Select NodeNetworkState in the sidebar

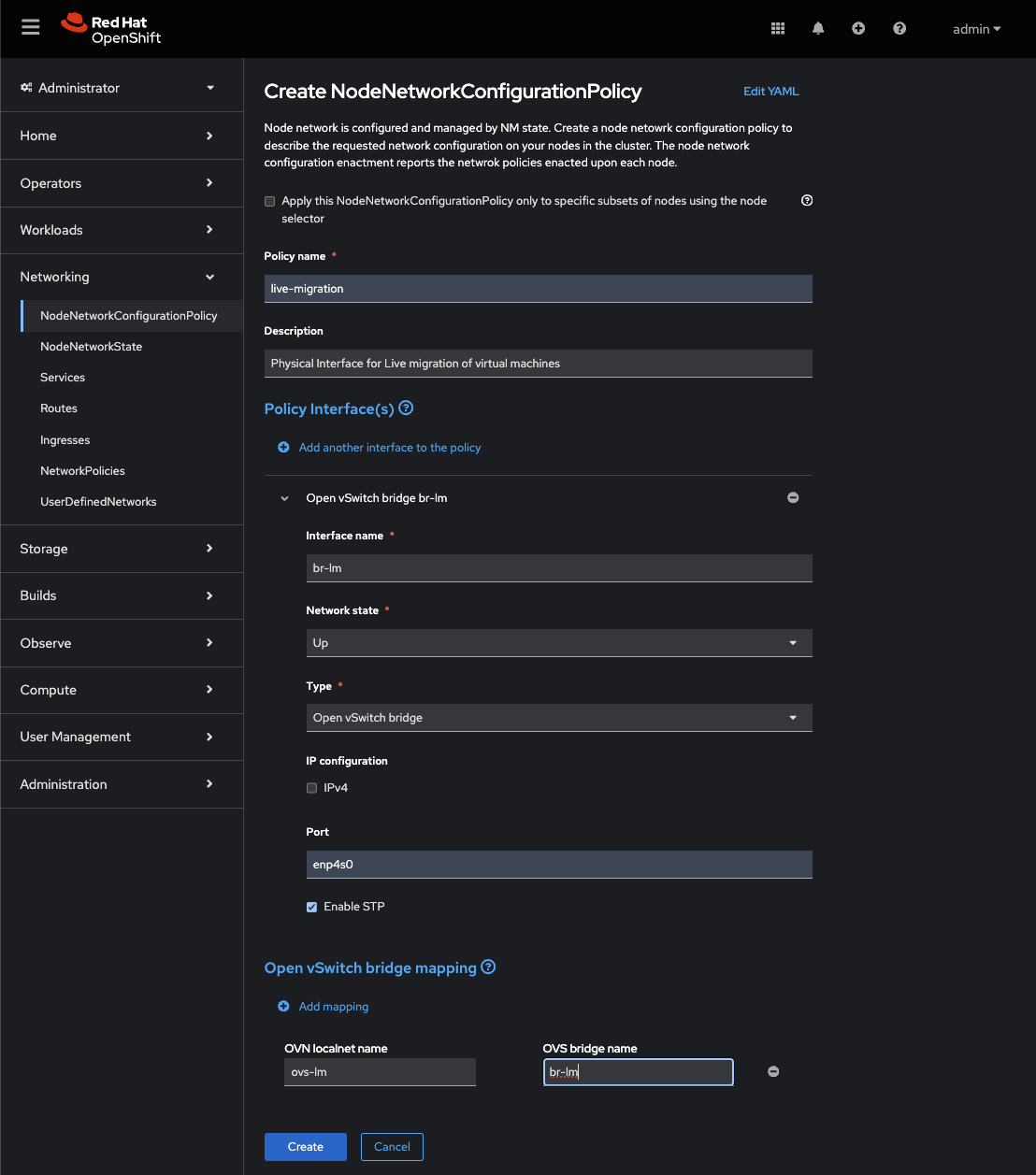92,347
